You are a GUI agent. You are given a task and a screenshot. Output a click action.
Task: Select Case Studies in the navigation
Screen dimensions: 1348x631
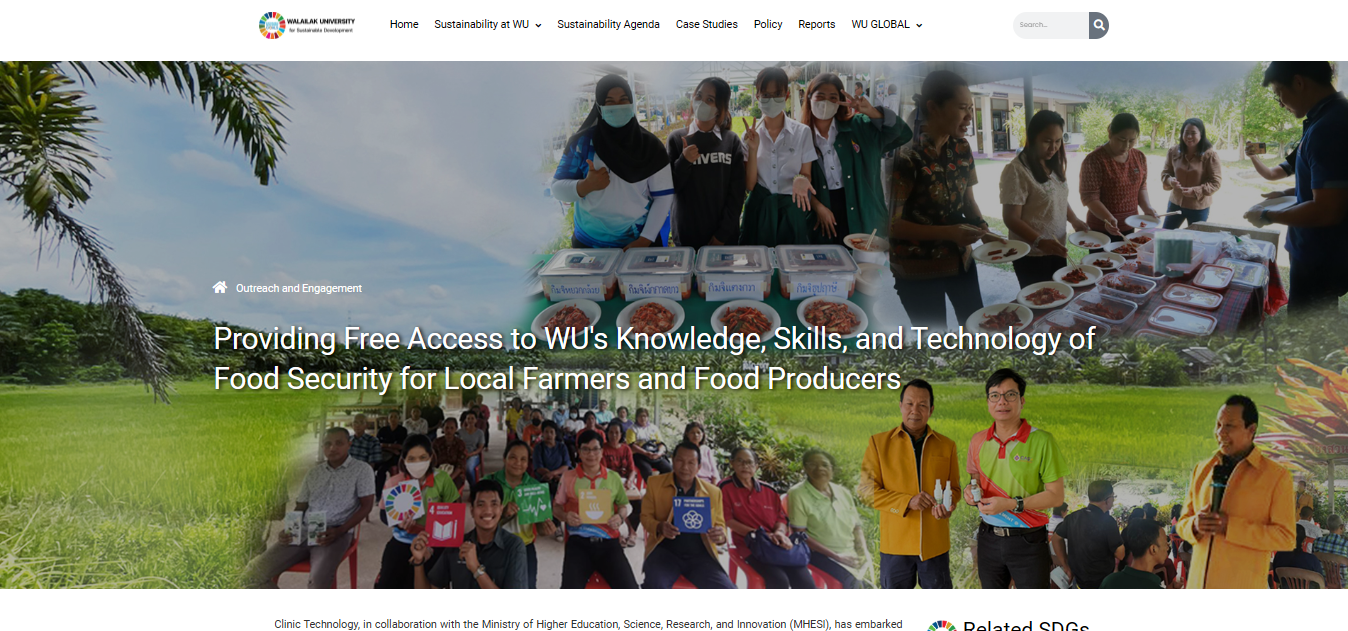pyautogui.click(x=706, y=25)
